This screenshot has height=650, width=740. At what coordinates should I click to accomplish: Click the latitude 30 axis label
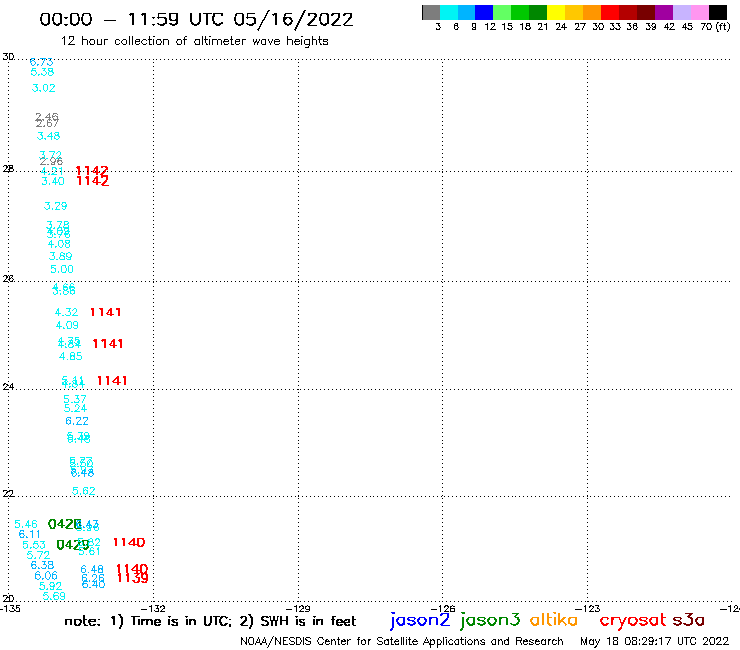(x=8, y=57)
